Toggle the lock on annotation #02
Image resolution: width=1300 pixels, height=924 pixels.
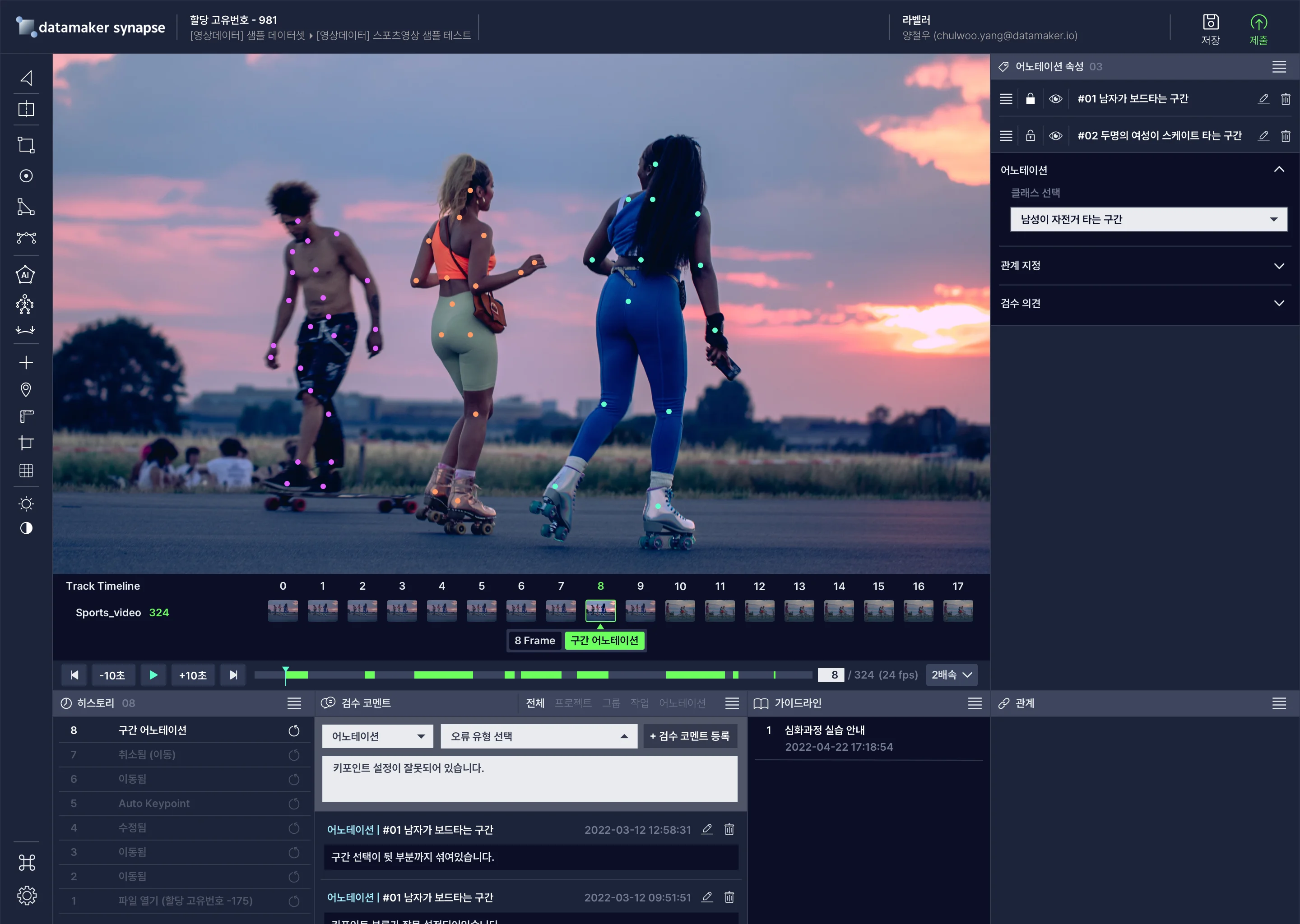pos(1030,136)
